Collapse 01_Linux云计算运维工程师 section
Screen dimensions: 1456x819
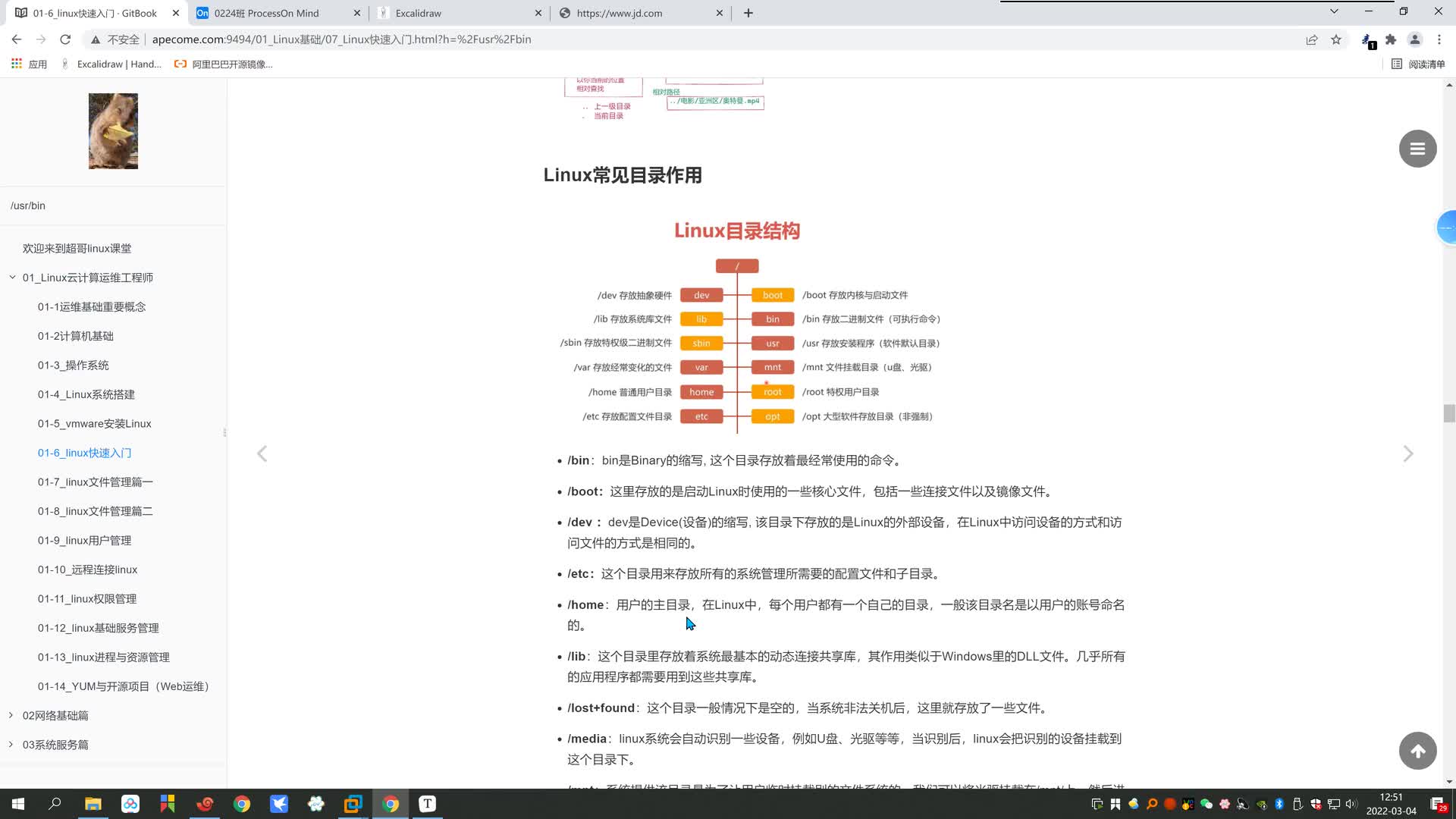coord(12,278)
